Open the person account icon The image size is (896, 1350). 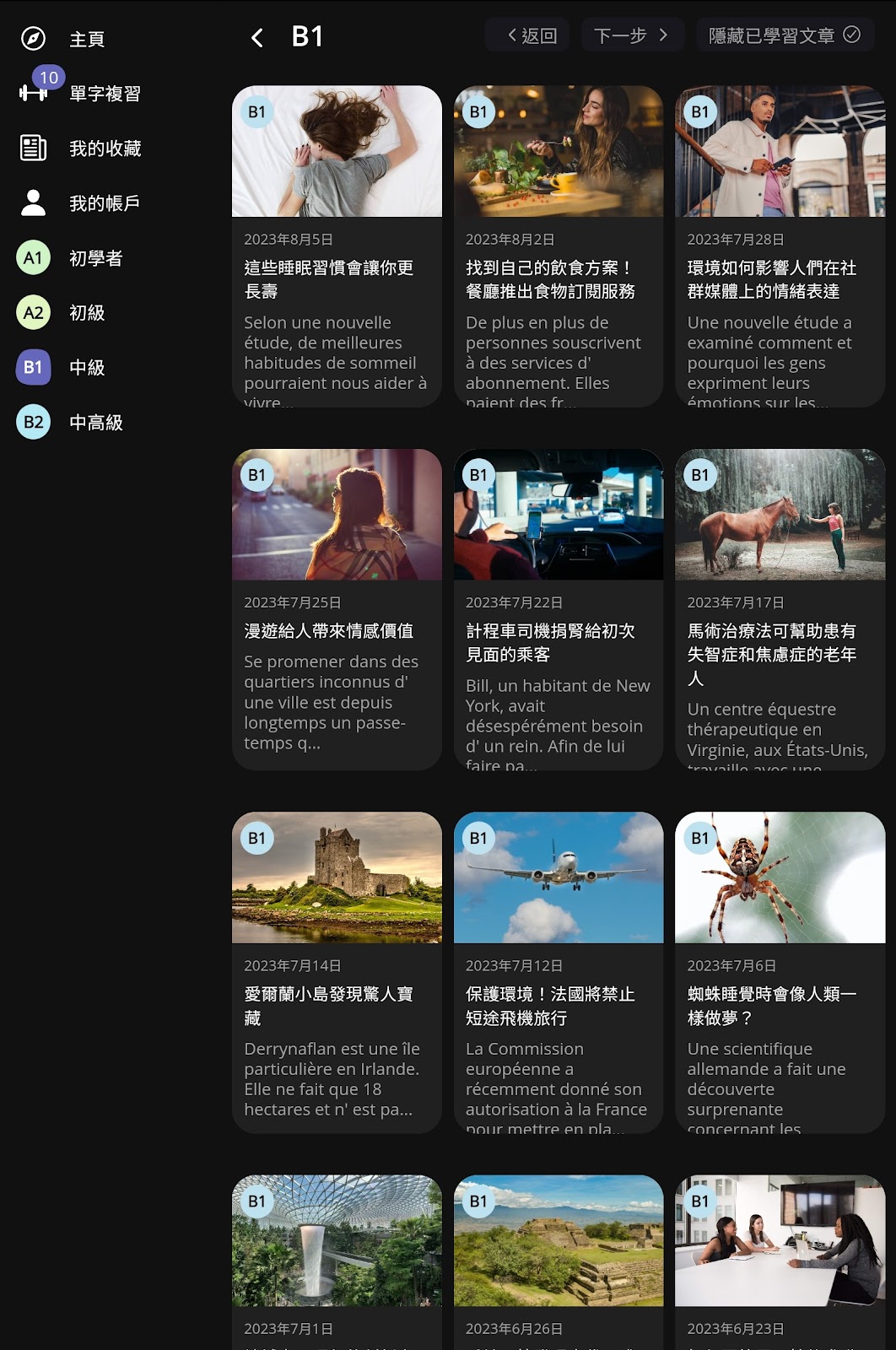[x=33, y=202]
